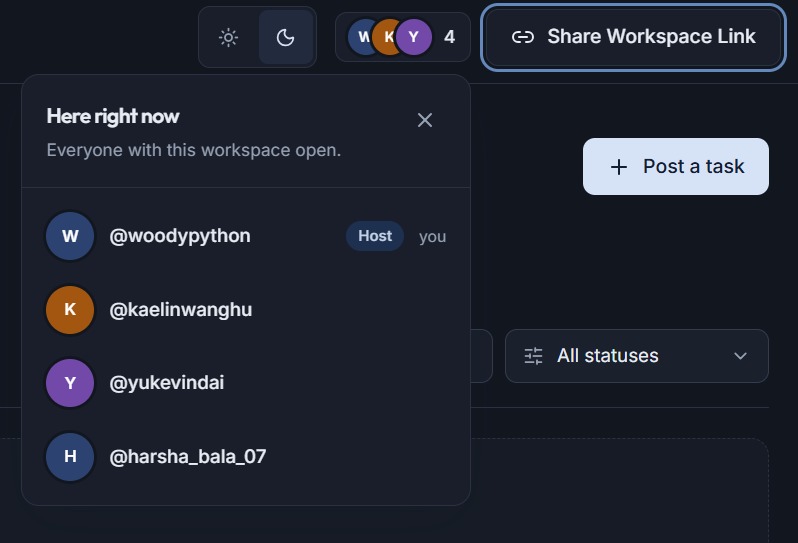This screenshot has height=543, width=798.
Task: Click the filter sliders icon beside All statuses
Action: pyautogui.click(x=533, y=356)
